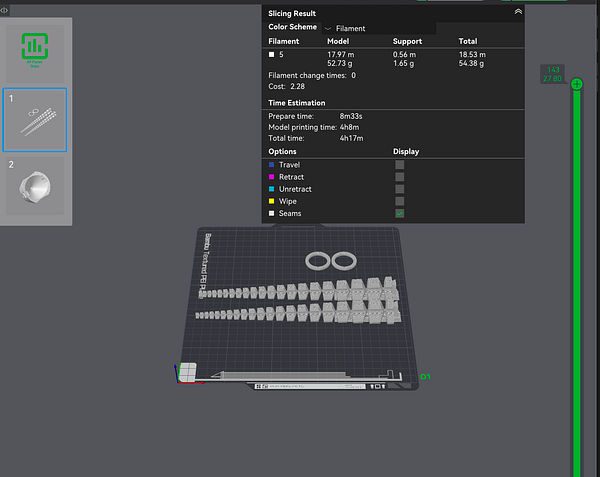Uncheck the Seams display checkbox
The height and width of the screenshot is (477, 600).
399,213
